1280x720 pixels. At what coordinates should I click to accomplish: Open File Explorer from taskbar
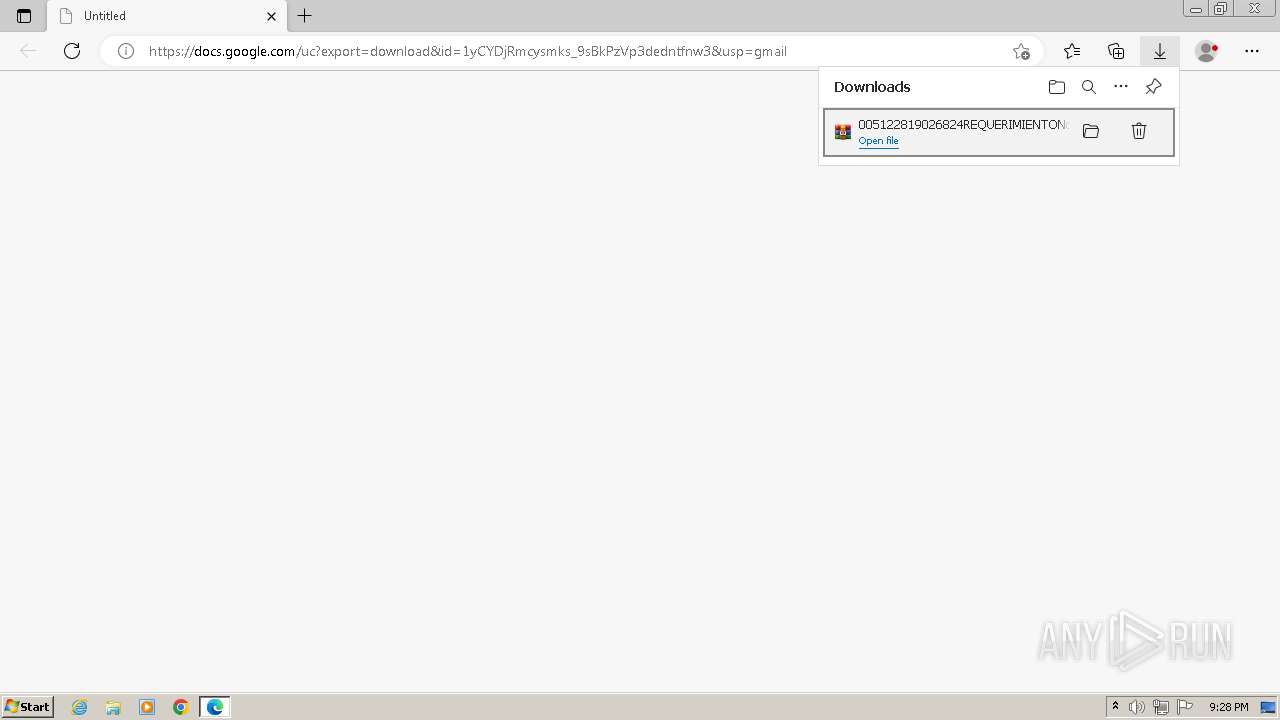click(x=113, y=707)
